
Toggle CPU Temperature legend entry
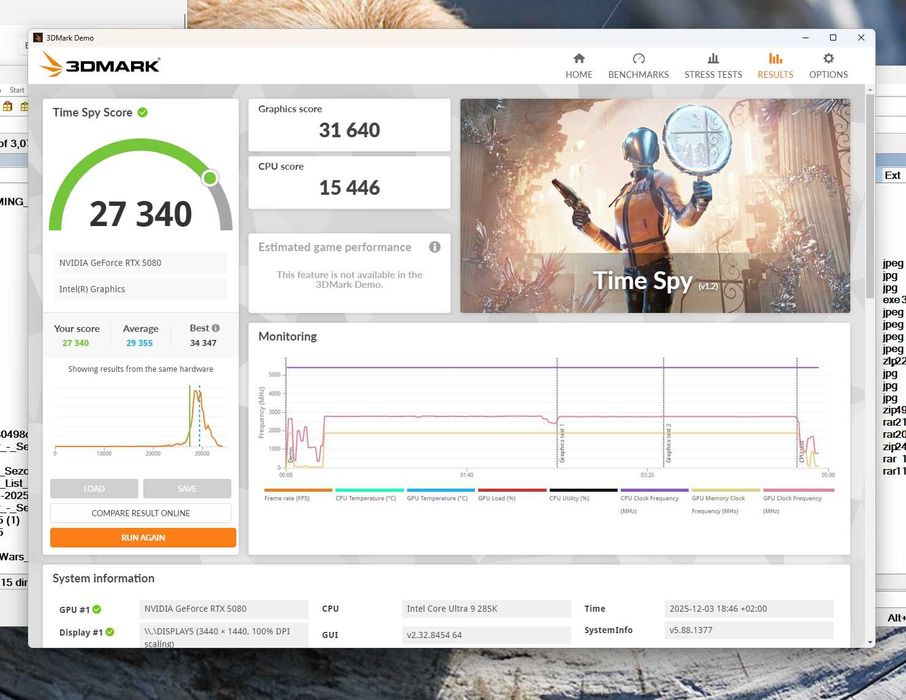(x=369, y=495)
